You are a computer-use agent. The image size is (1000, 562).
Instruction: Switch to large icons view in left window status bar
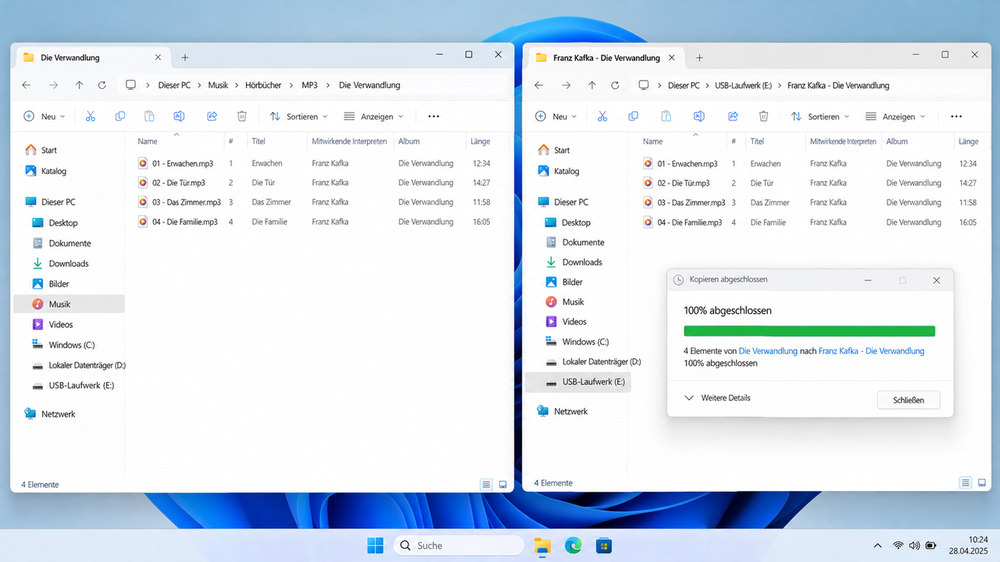point(503,484)
